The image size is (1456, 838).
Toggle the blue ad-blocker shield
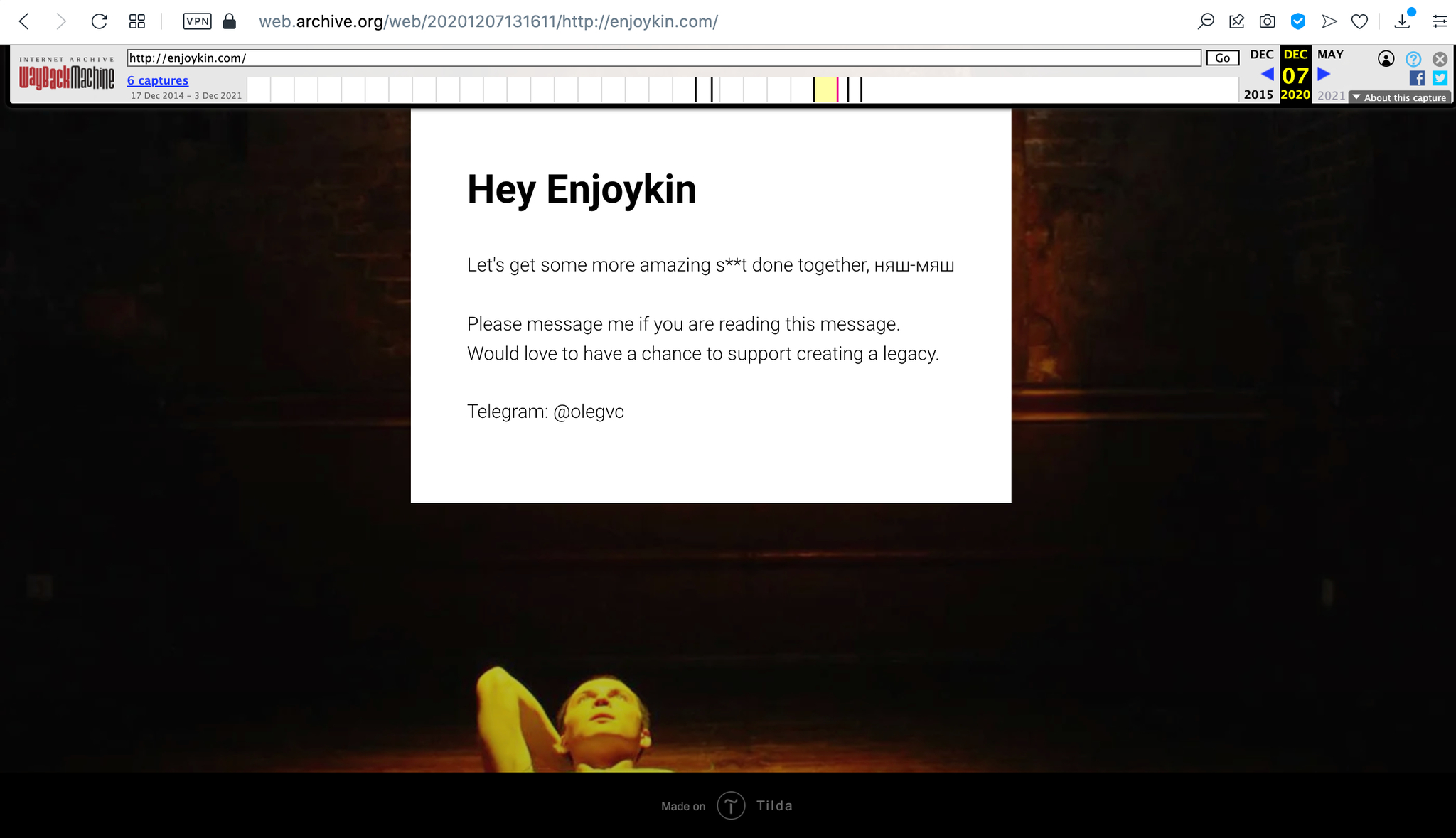click(x=1298, y=21)
